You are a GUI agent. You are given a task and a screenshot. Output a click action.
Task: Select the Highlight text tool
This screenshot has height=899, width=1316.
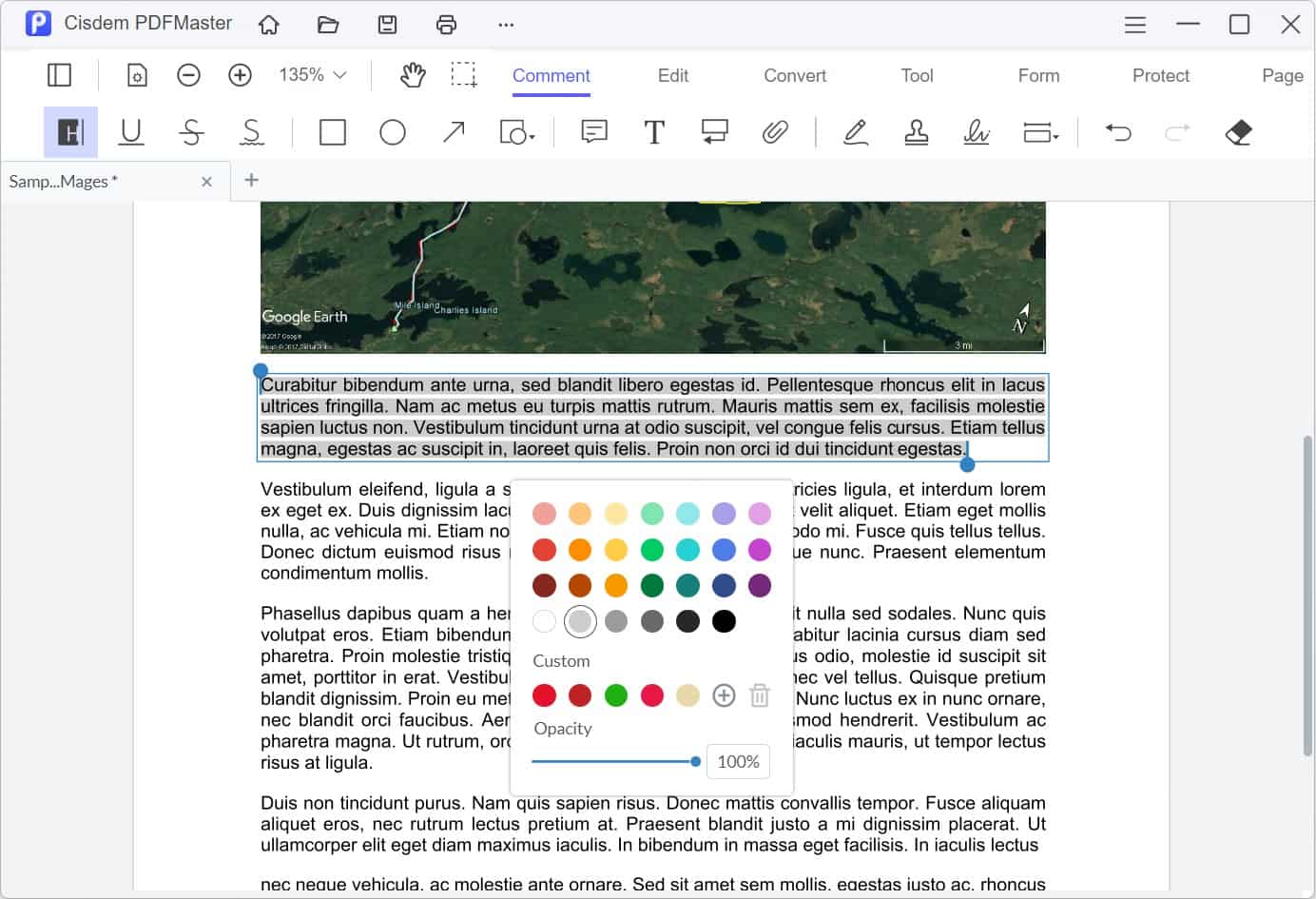click(70, 132)
